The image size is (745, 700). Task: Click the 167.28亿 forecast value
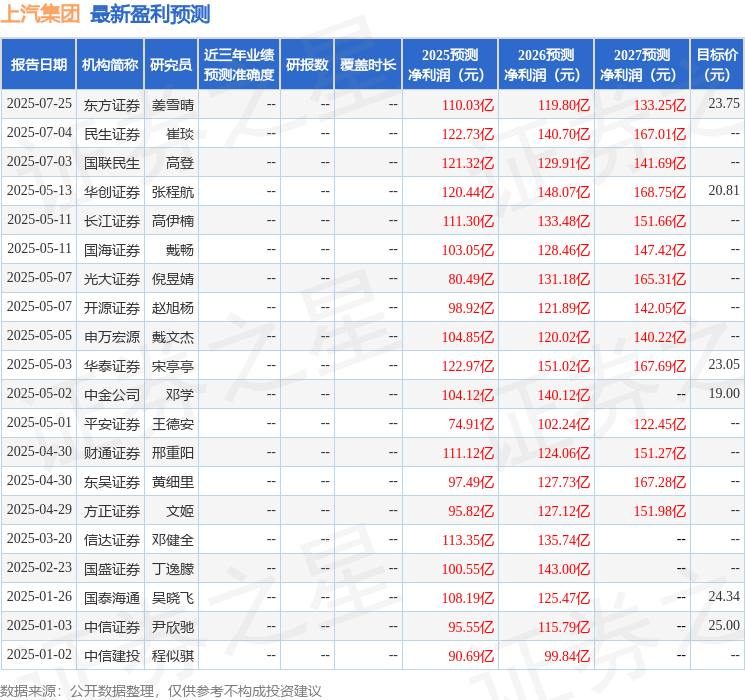coord(660,482)
